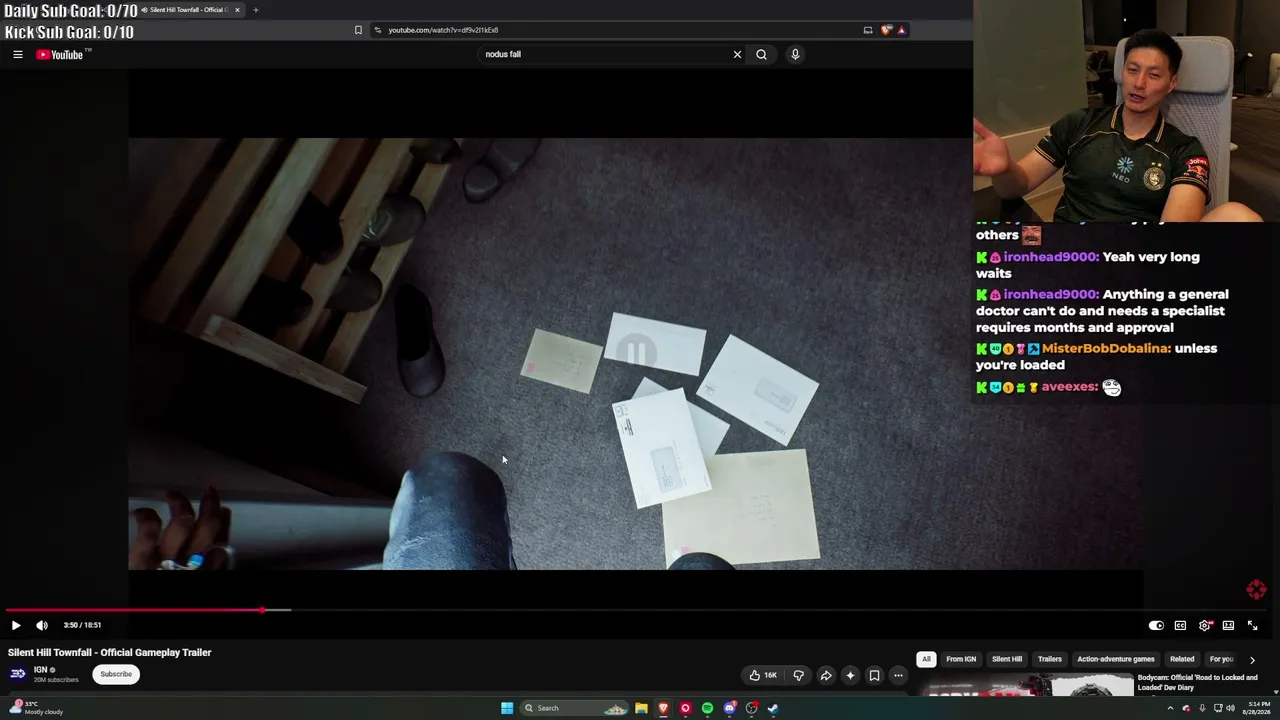Switch to the Brave browser taskbar icon
Viewport: 1280px width, 720px height.
coord(663,708)
